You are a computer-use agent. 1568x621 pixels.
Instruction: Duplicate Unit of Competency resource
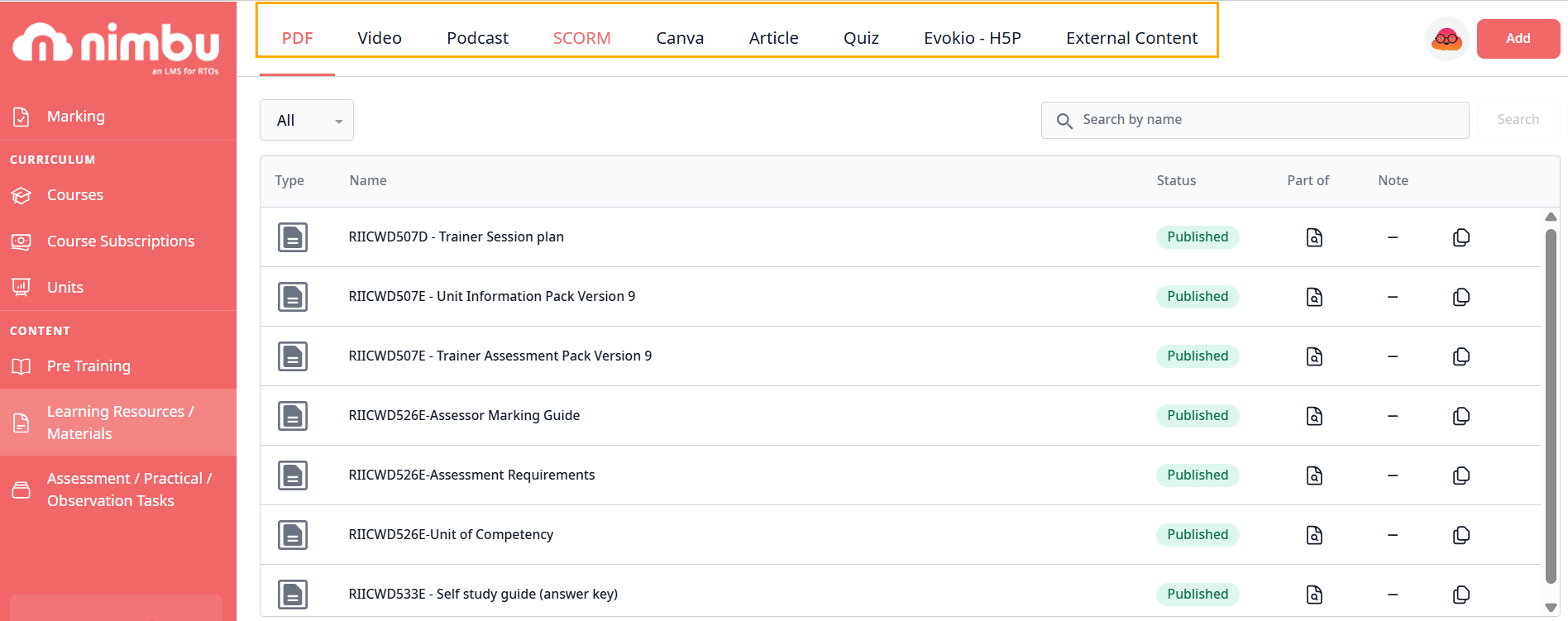pyautogui.click(x=1461, y=535)
